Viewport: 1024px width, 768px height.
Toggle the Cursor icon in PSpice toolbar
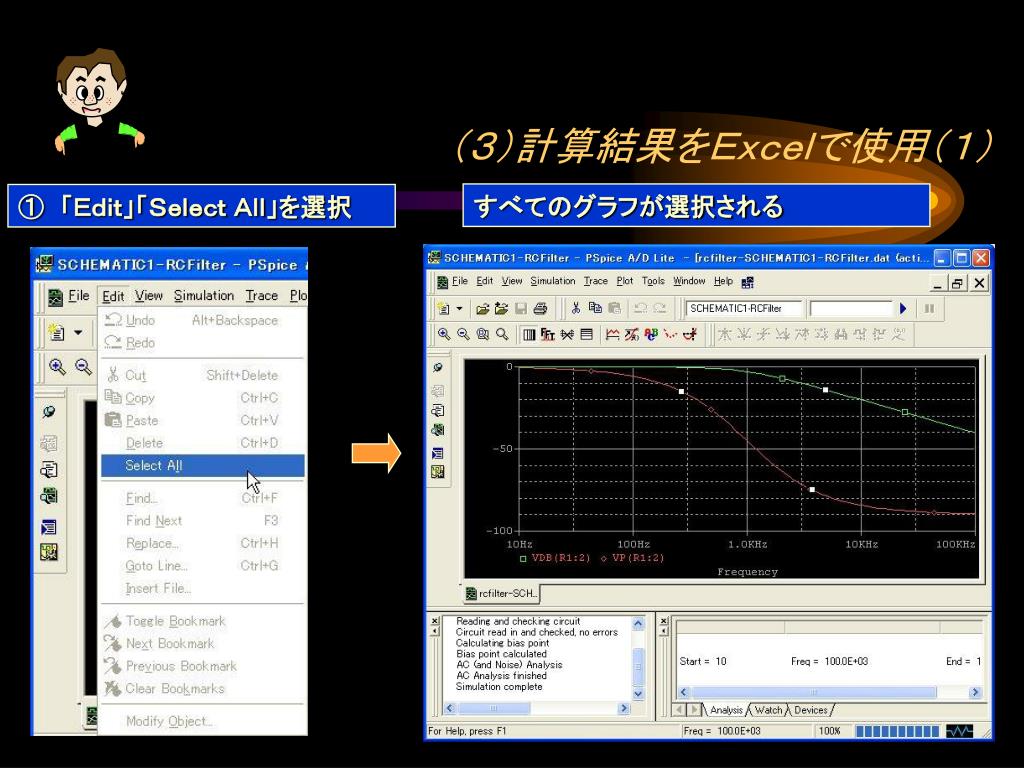690,334
